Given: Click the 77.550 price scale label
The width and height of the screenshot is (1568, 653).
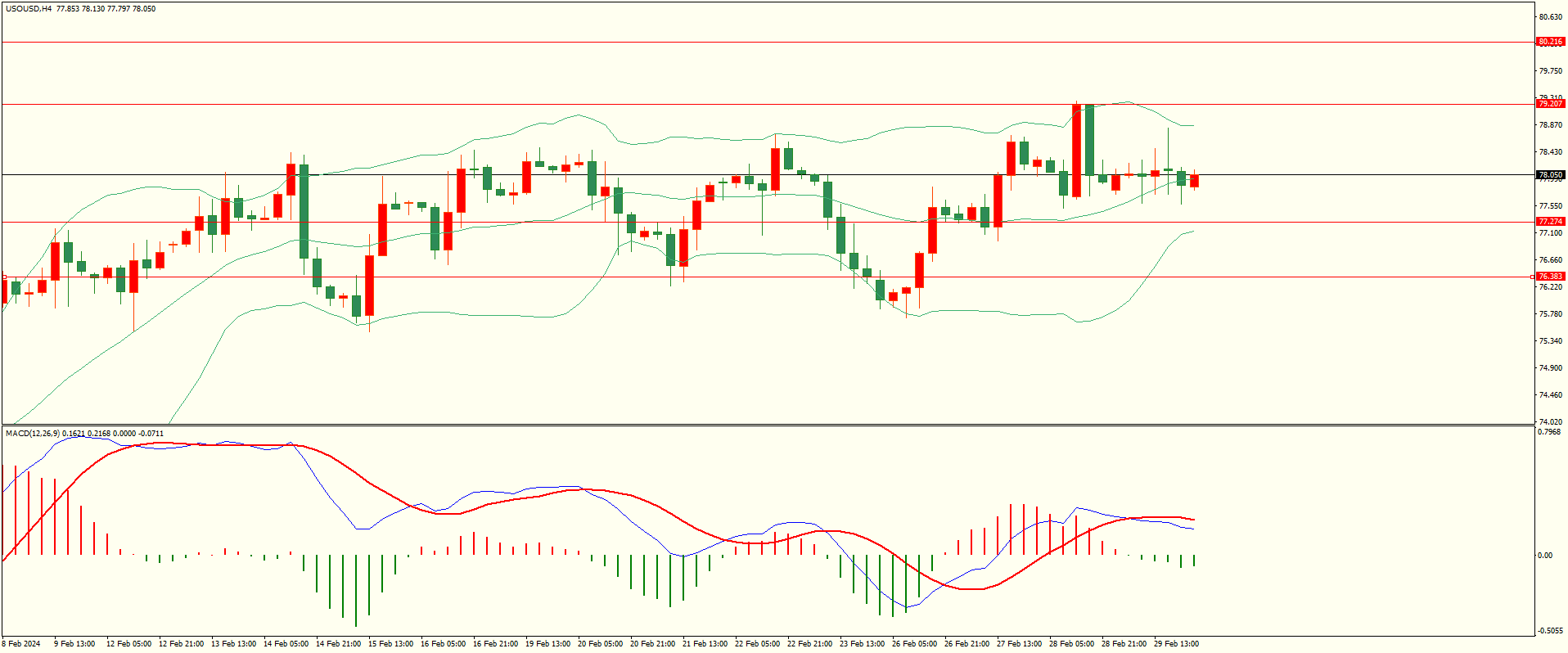Looking at the screenshot, I should pos(1551,206).
